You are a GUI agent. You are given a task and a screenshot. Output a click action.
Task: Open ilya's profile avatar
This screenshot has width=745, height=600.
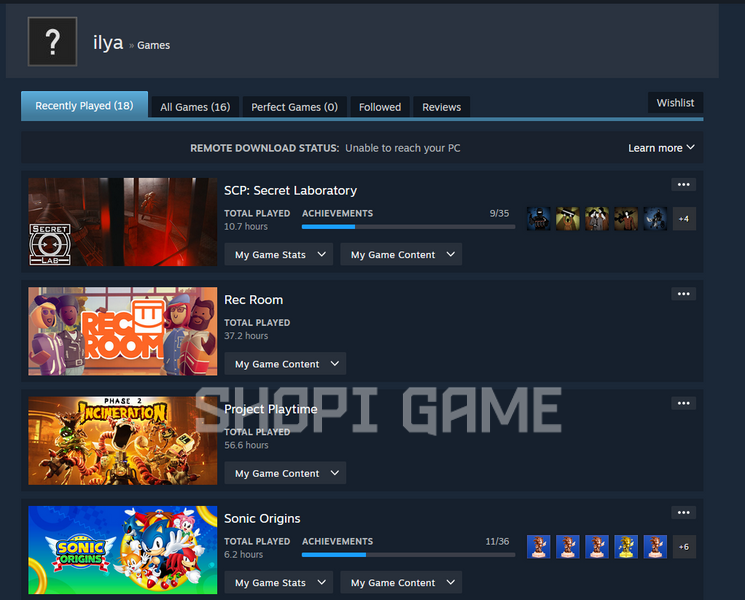(x=52, y=41)
